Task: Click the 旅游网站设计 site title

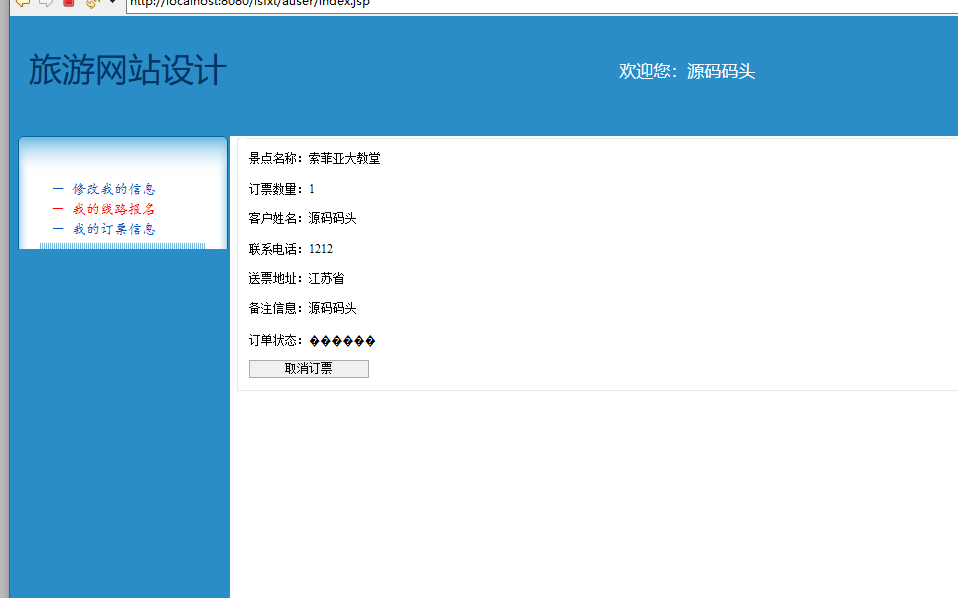Action: pos(129,70)
